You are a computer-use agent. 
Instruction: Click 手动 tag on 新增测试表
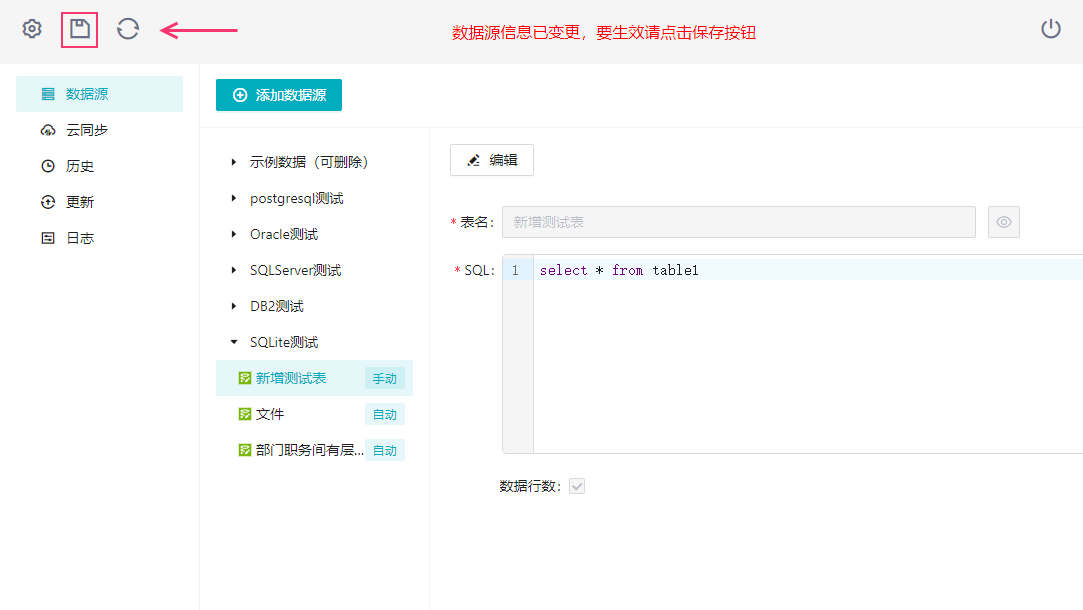point(385,379)
